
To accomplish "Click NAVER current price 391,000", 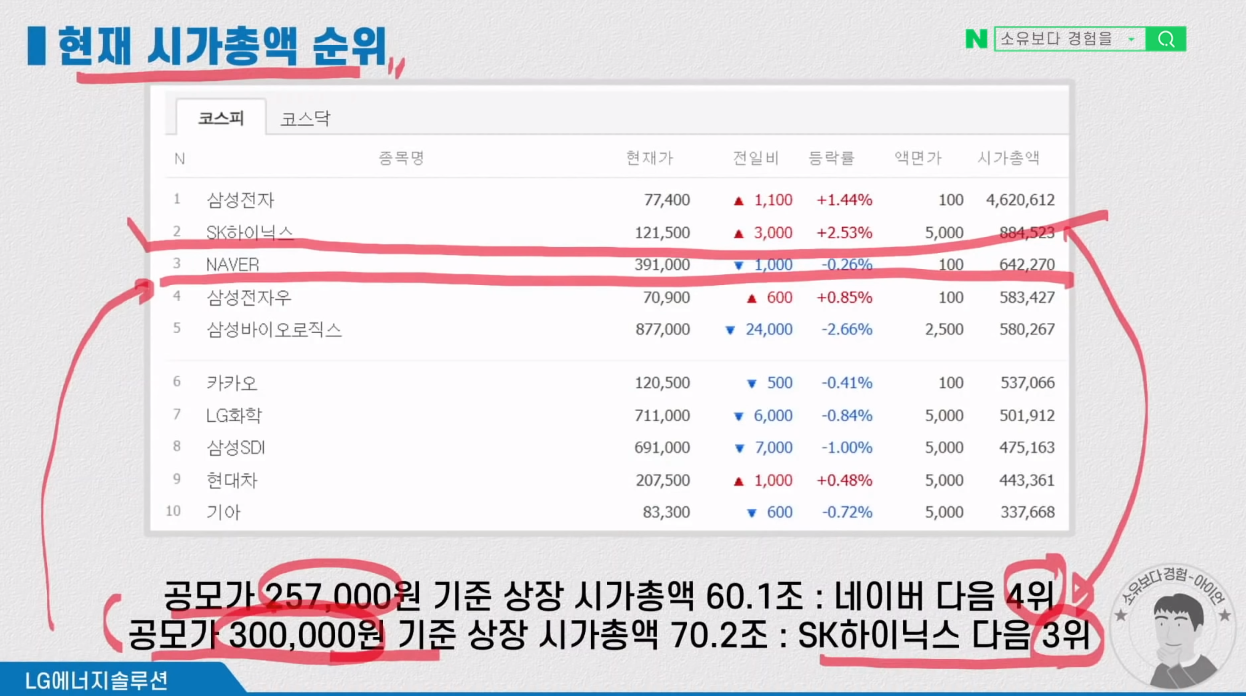I will tap(662, 265).
